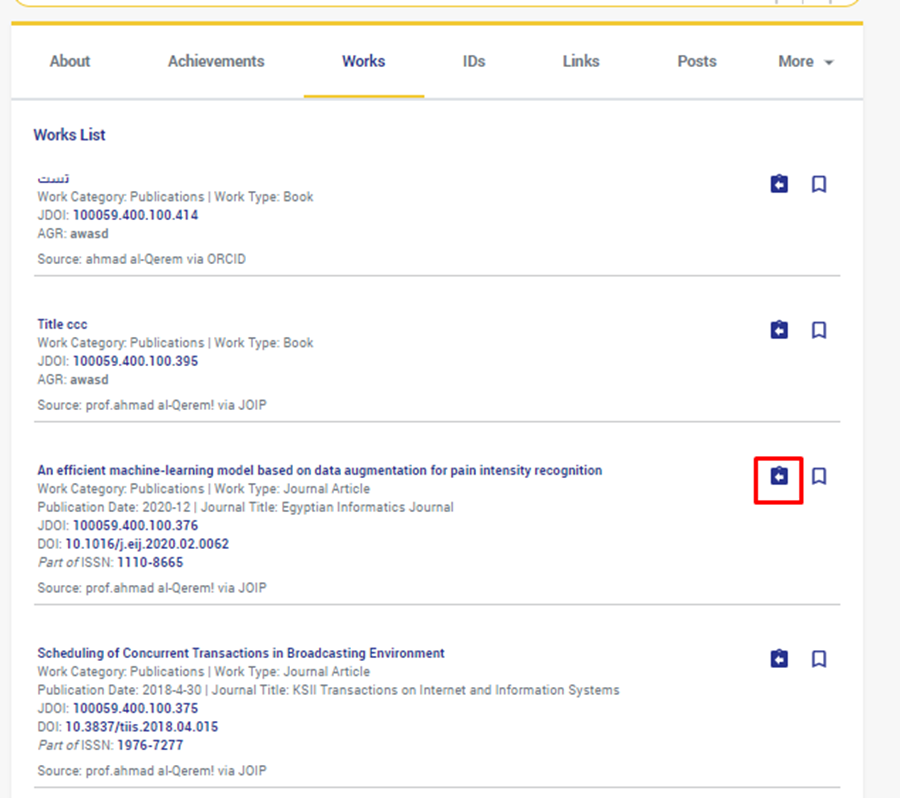Switch to the Posts tab
The width and height of the screenshot is (900, 798).
(x=696, y=61)
